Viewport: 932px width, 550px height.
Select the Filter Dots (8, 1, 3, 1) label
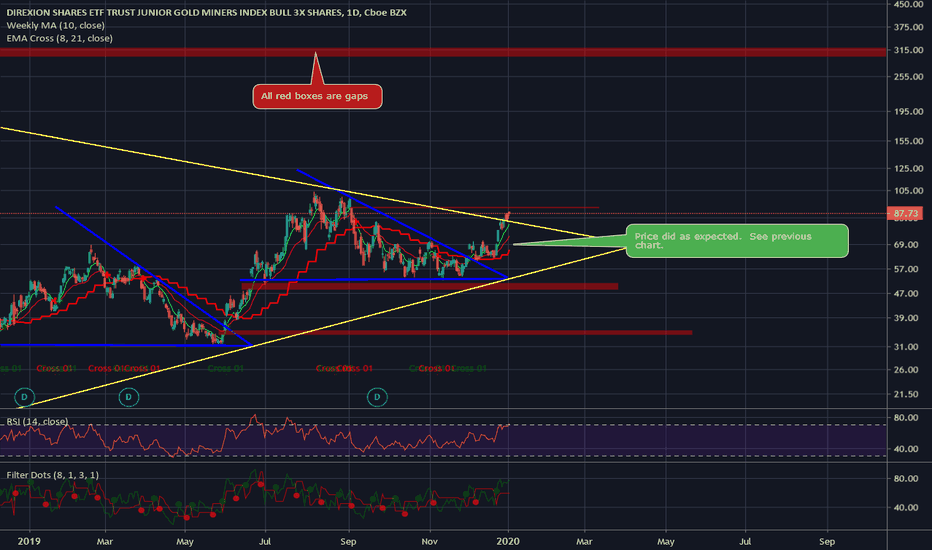52,475
